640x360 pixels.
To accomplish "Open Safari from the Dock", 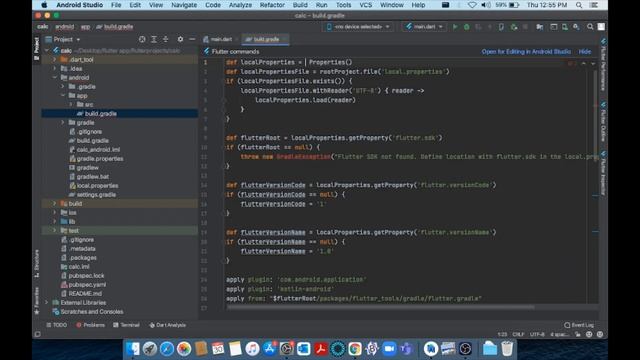I will (x=167, y=349).
